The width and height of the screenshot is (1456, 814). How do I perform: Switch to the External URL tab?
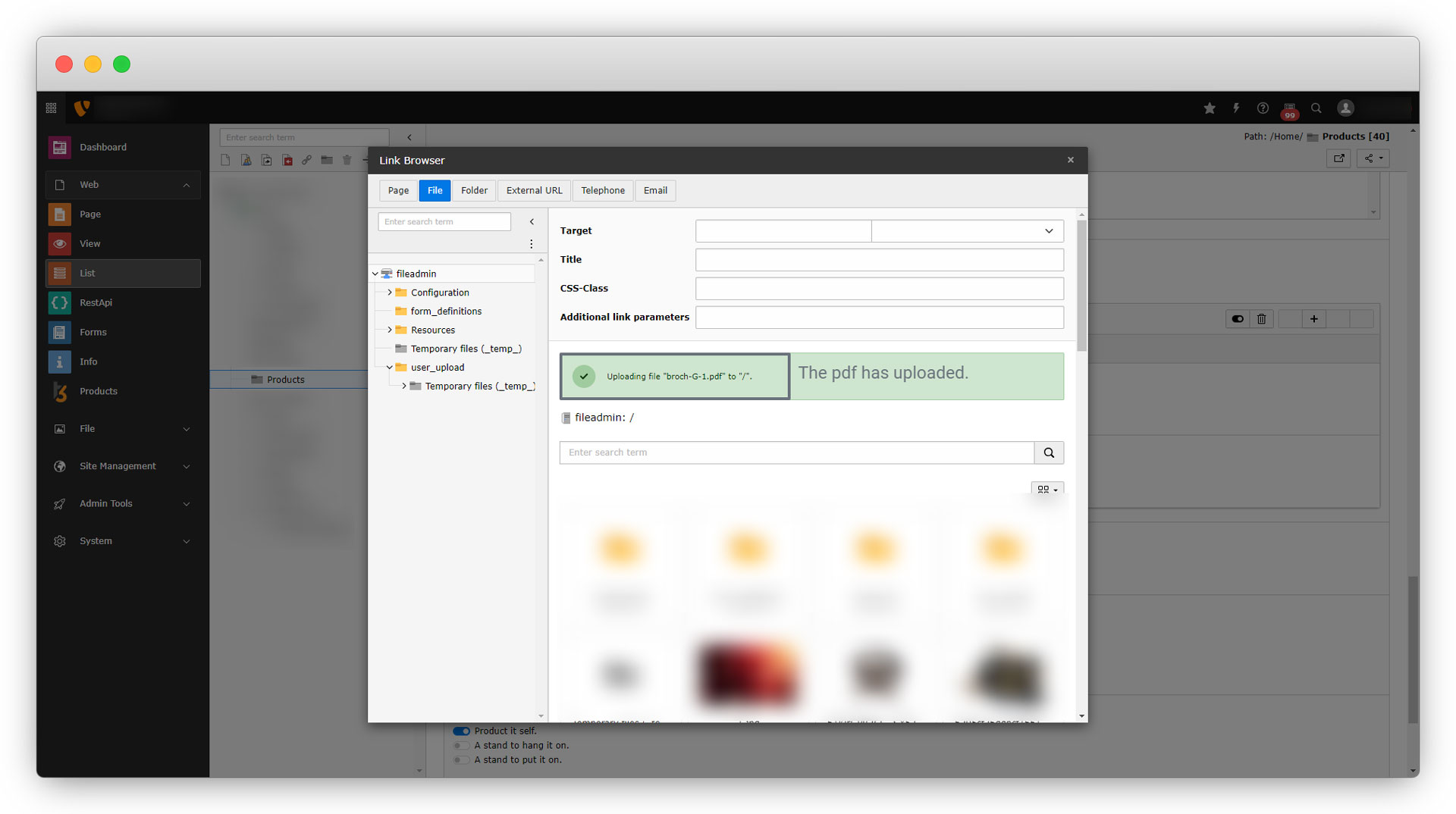(534, 190)
